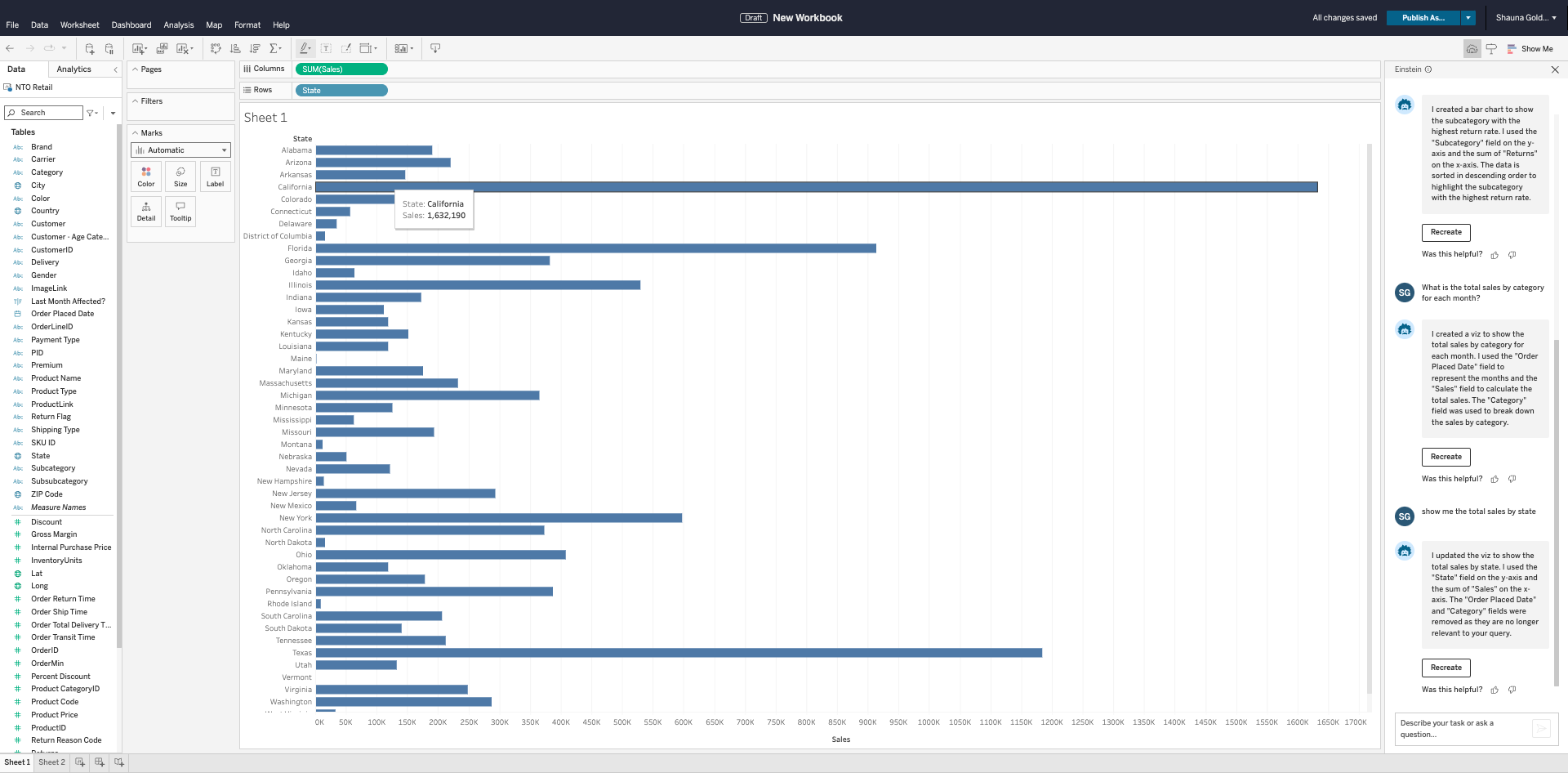Click Recreate under the state sales response
Image resolution: width=1568 pixels, height=773 pixels.
click(x=1445, y=668)
